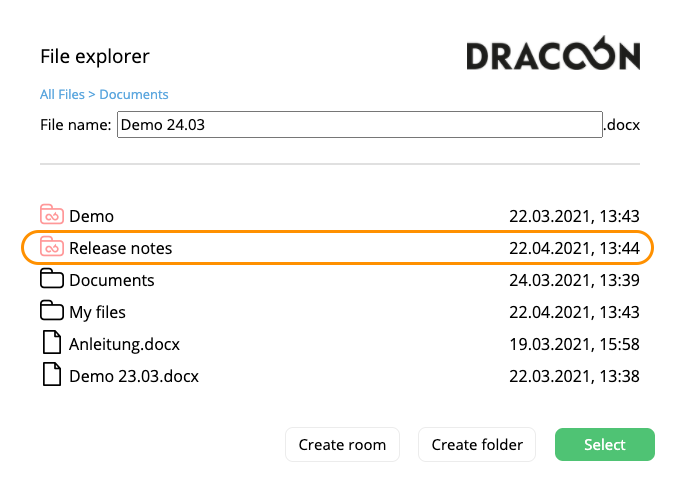Open the Demo room folder icon
Viewport: 682px width, 489px height.
coord(52,214)
